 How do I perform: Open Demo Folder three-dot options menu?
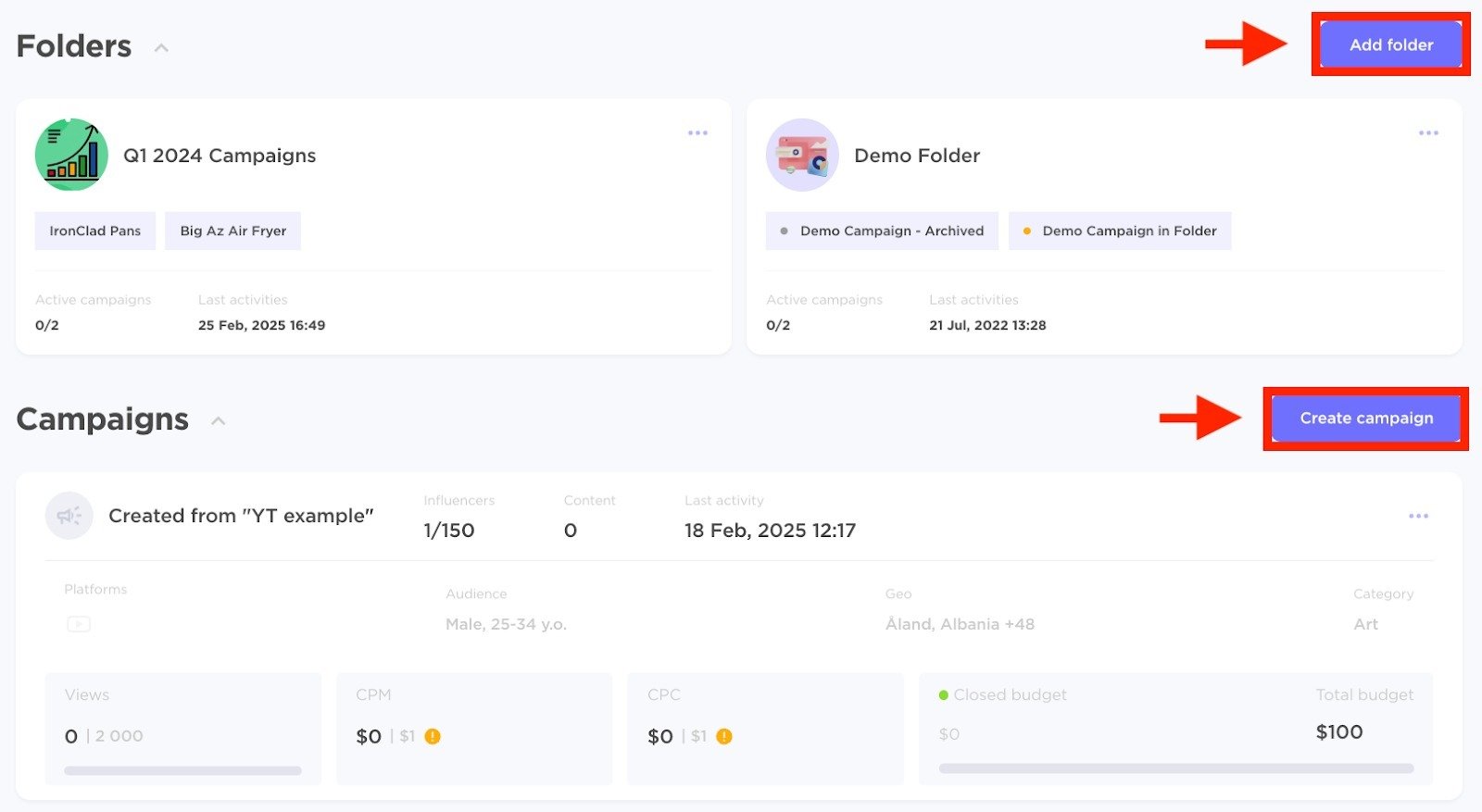pyautogui.click(x=1428, y=133)
